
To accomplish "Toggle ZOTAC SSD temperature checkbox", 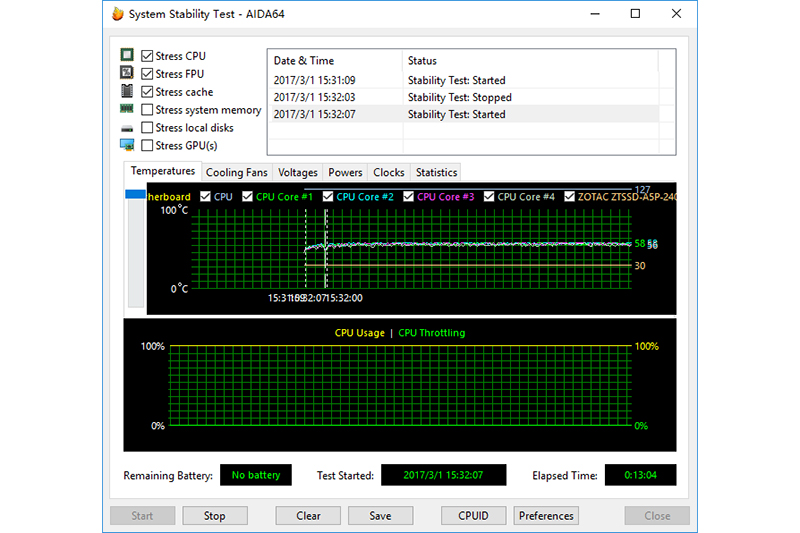I will [569, 196].
